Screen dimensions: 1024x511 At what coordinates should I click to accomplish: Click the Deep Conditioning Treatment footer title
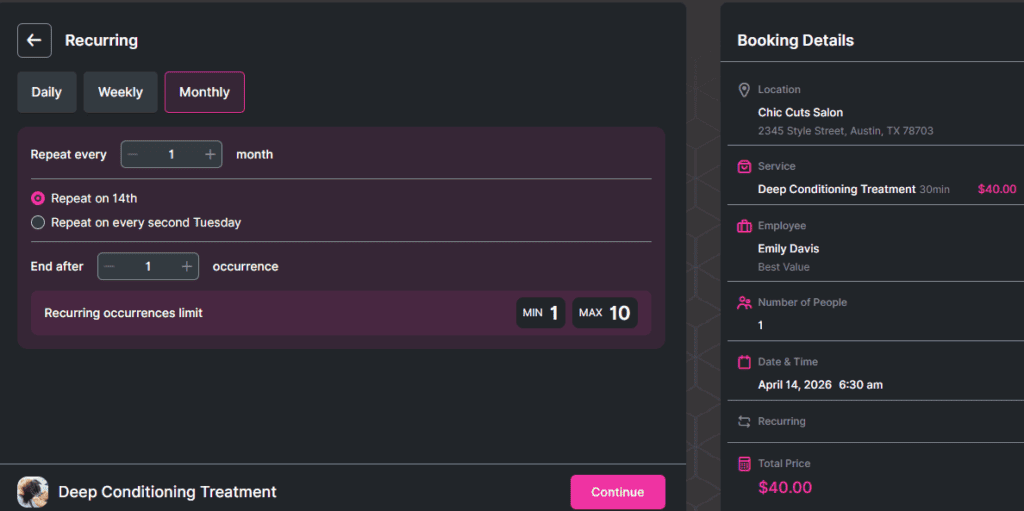(167, 492)
